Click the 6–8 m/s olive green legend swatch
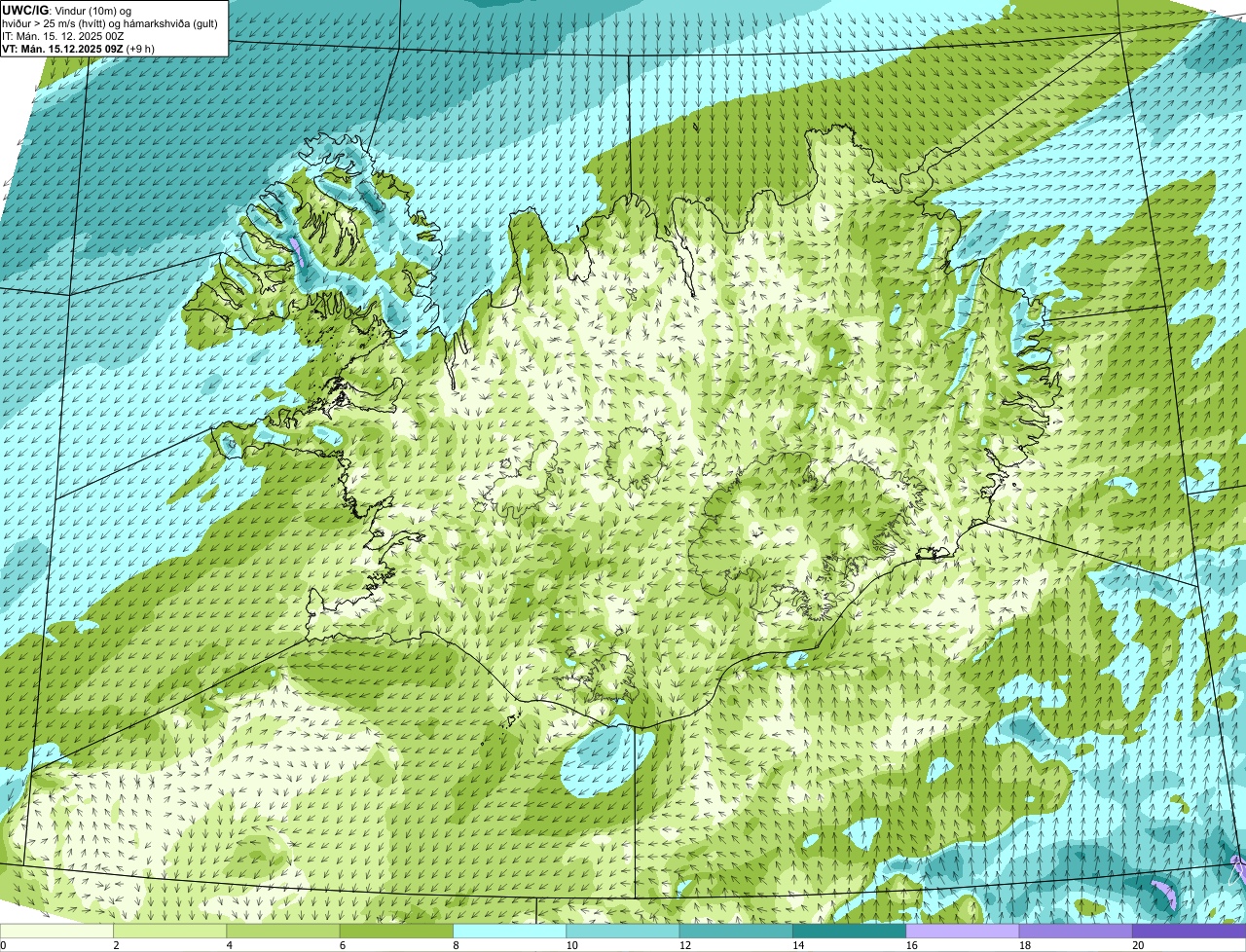This screenshot has height=952, width=1246. [x=396, y=931]
